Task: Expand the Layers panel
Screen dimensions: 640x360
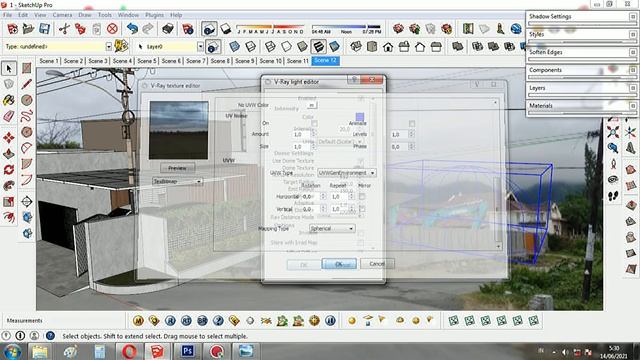Action: click(633, 88)
